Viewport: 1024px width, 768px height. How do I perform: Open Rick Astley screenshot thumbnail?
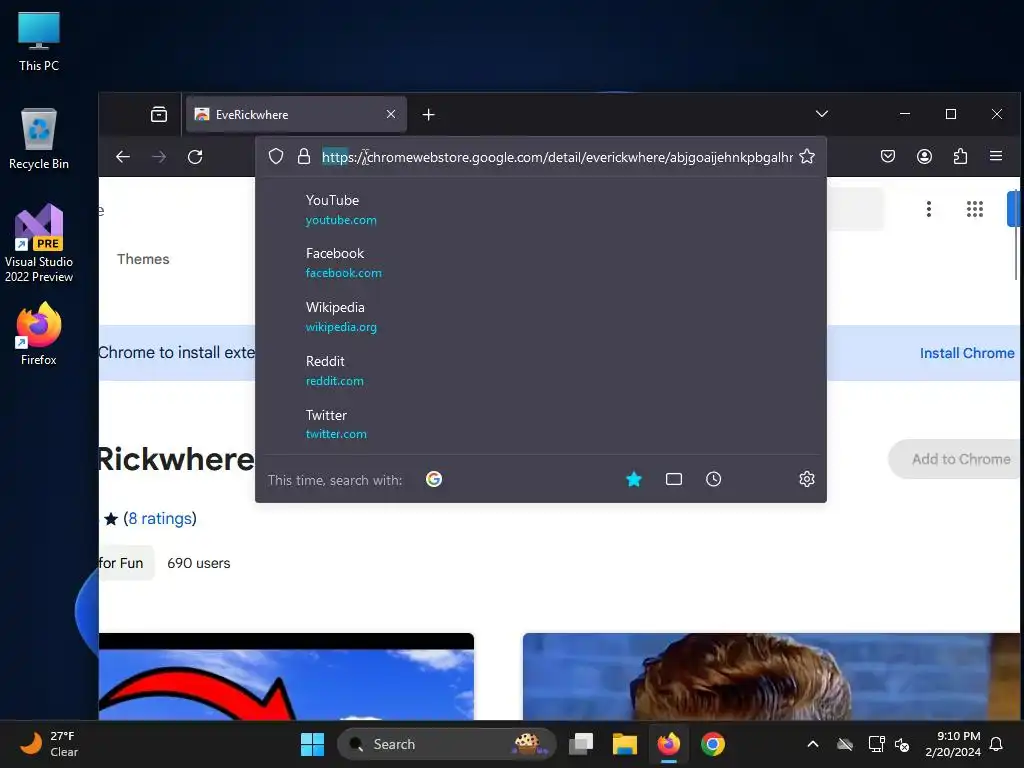[x=771, y=677]
